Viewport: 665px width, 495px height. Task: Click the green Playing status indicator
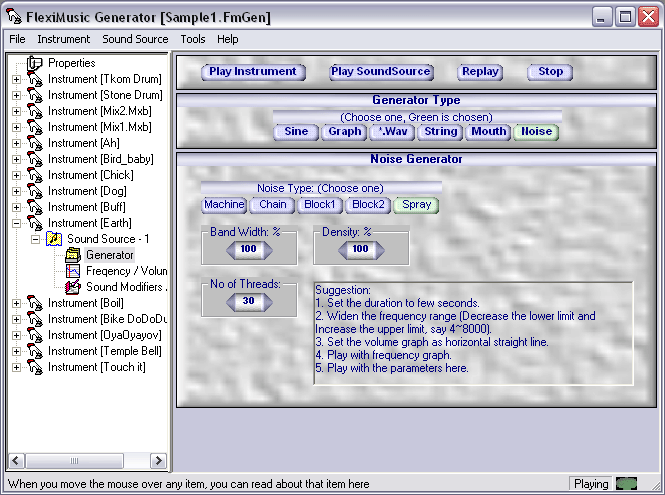pos(626,484)
